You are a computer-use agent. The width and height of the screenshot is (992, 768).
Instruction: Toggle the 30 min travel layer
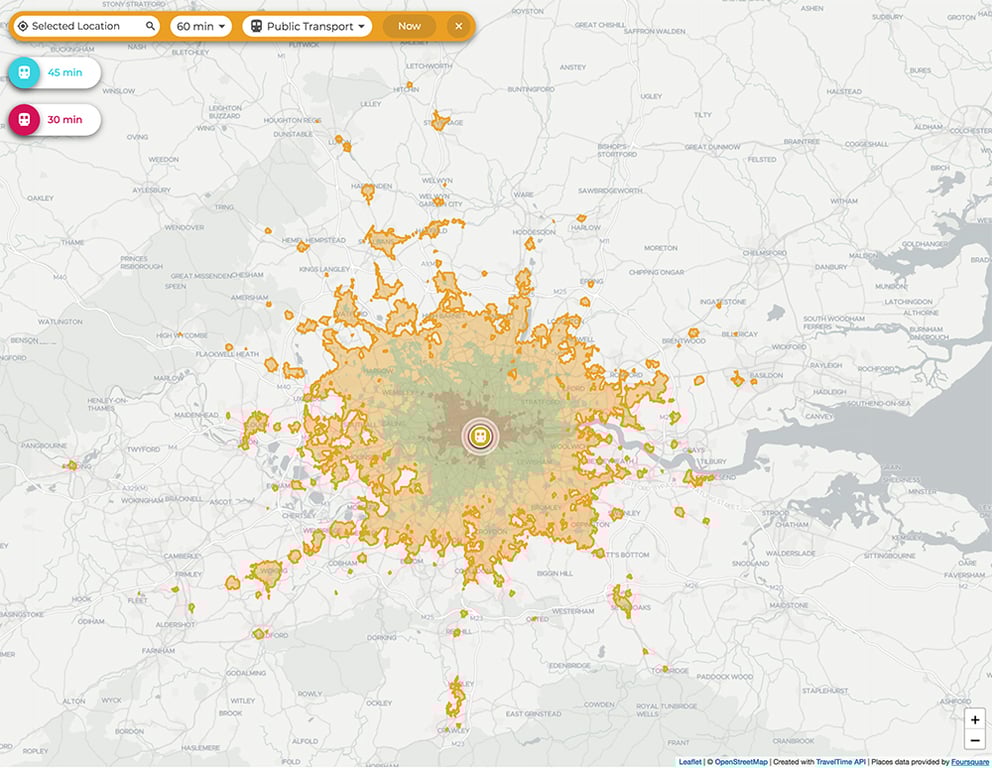pos(54,120)
